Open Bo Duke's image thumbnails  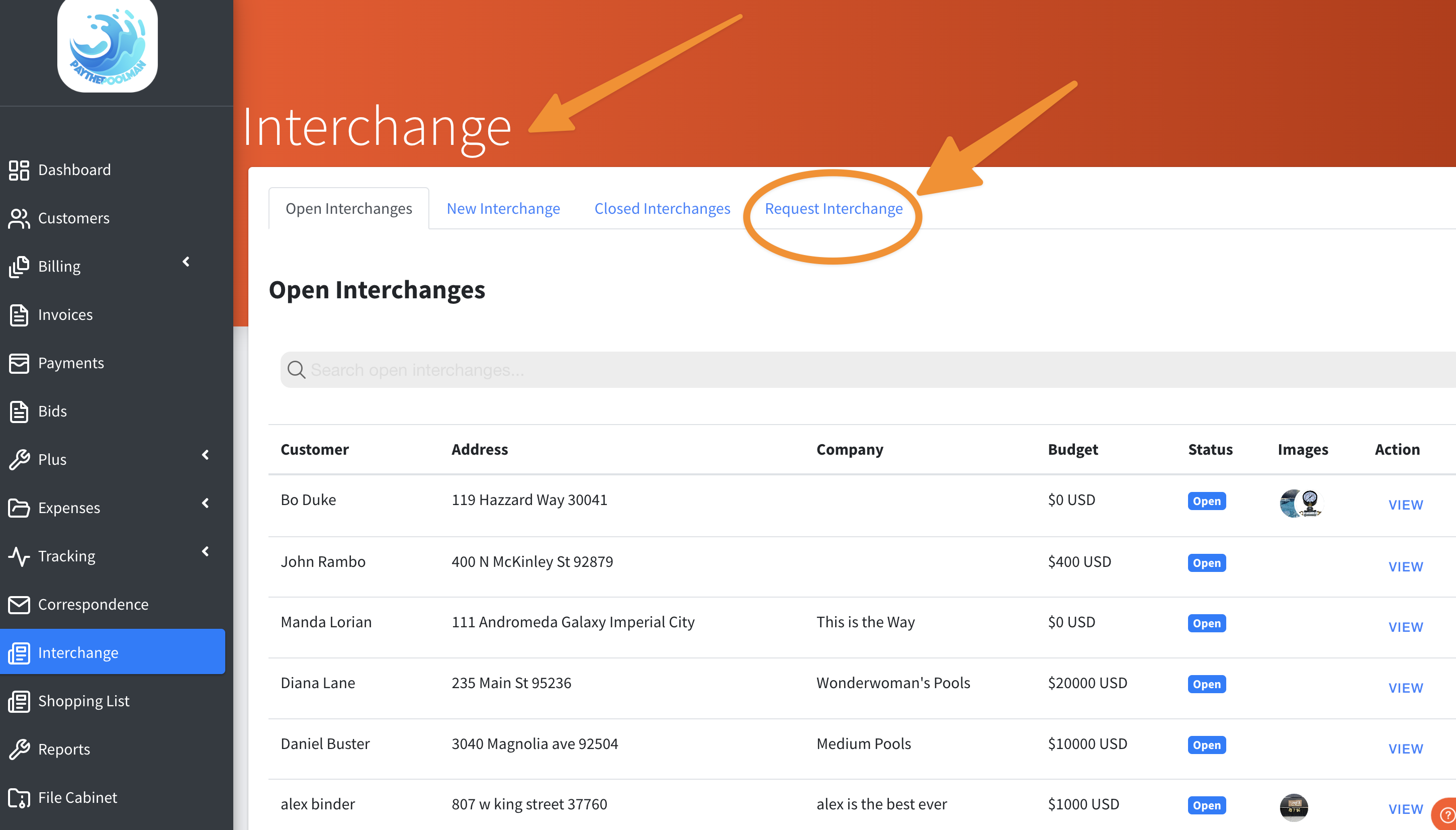coord(1301,504)
